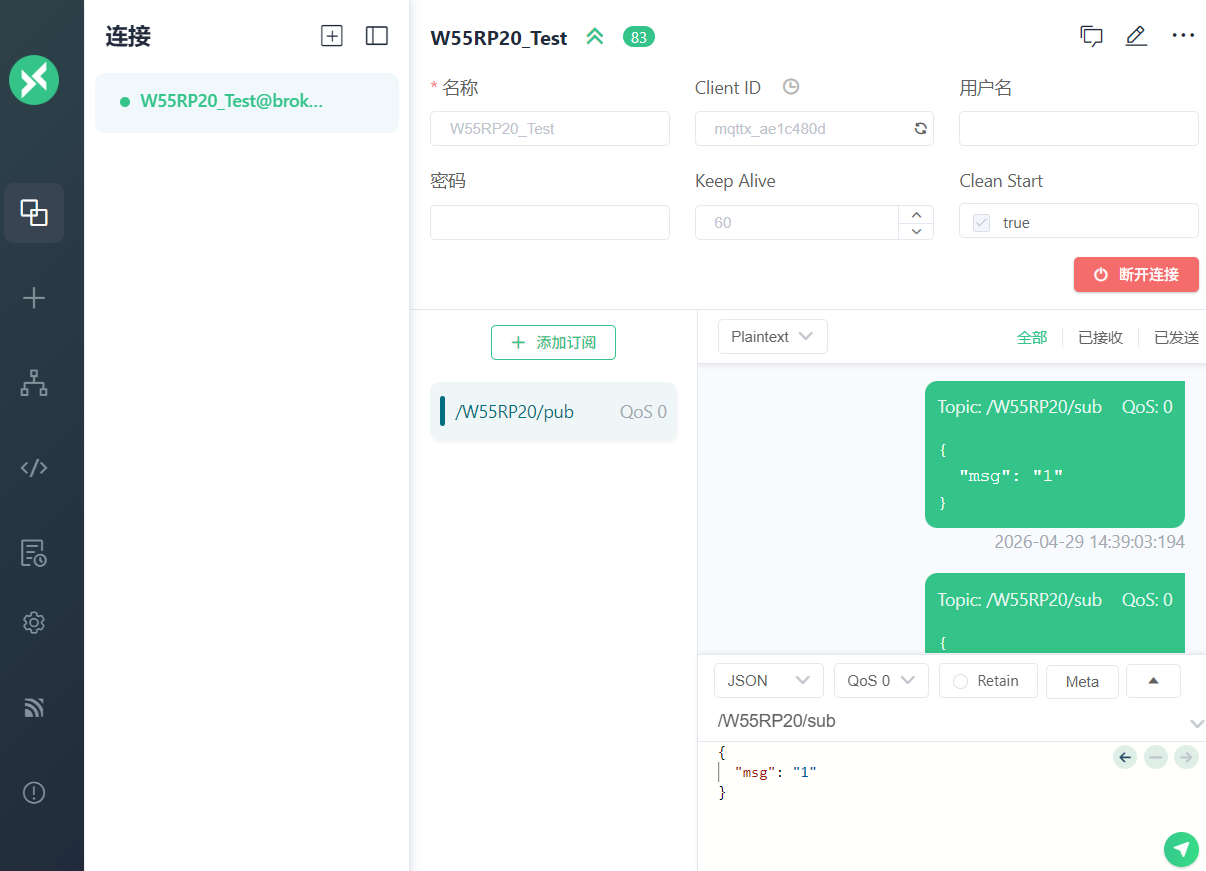Click the timestamp 2026-04-29 14:39:03:194

click(1090, 542)
